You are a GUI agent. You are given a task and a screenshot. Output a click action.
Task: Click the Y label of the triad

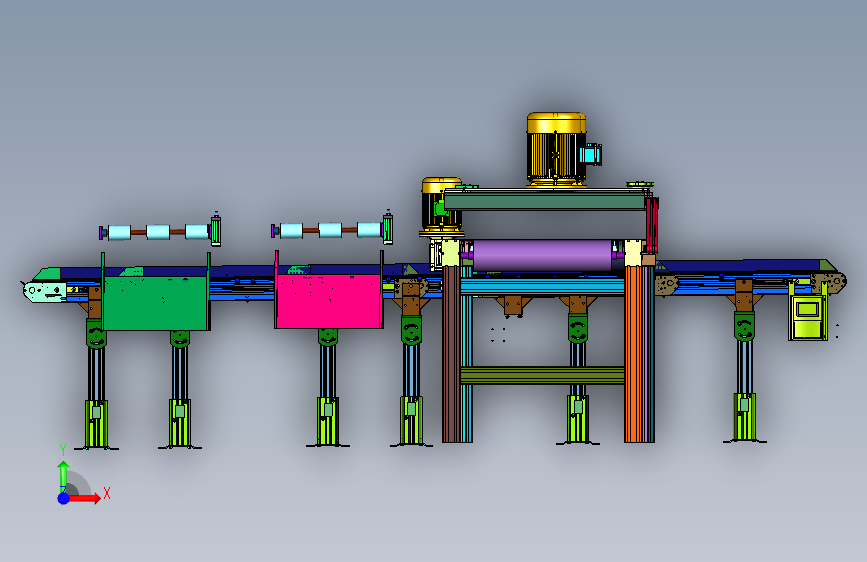tap(63, 450)
